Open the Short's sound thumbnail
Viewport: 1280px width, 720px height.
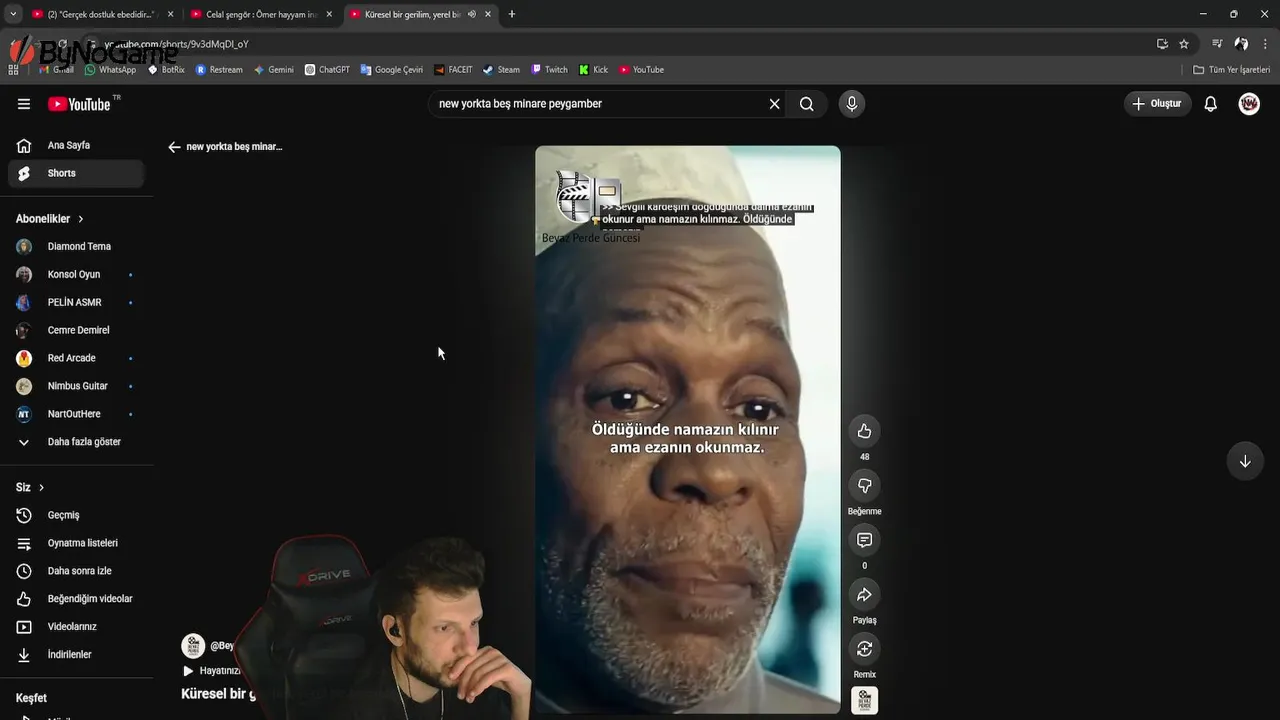point(864,700)
